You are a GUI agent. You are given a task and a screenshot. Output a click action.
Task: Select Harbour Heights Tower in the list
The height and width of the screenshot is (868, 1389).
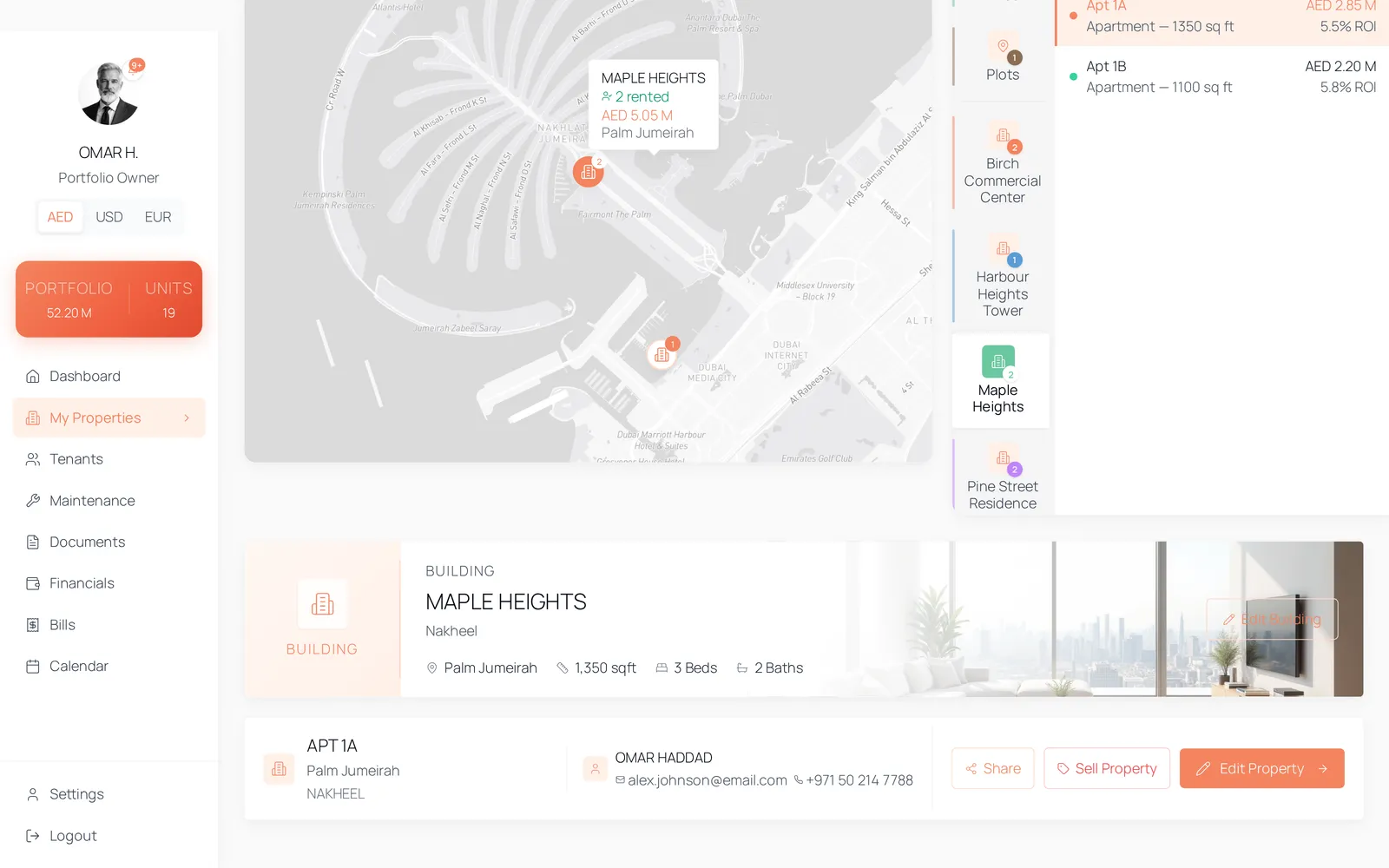1002,276
